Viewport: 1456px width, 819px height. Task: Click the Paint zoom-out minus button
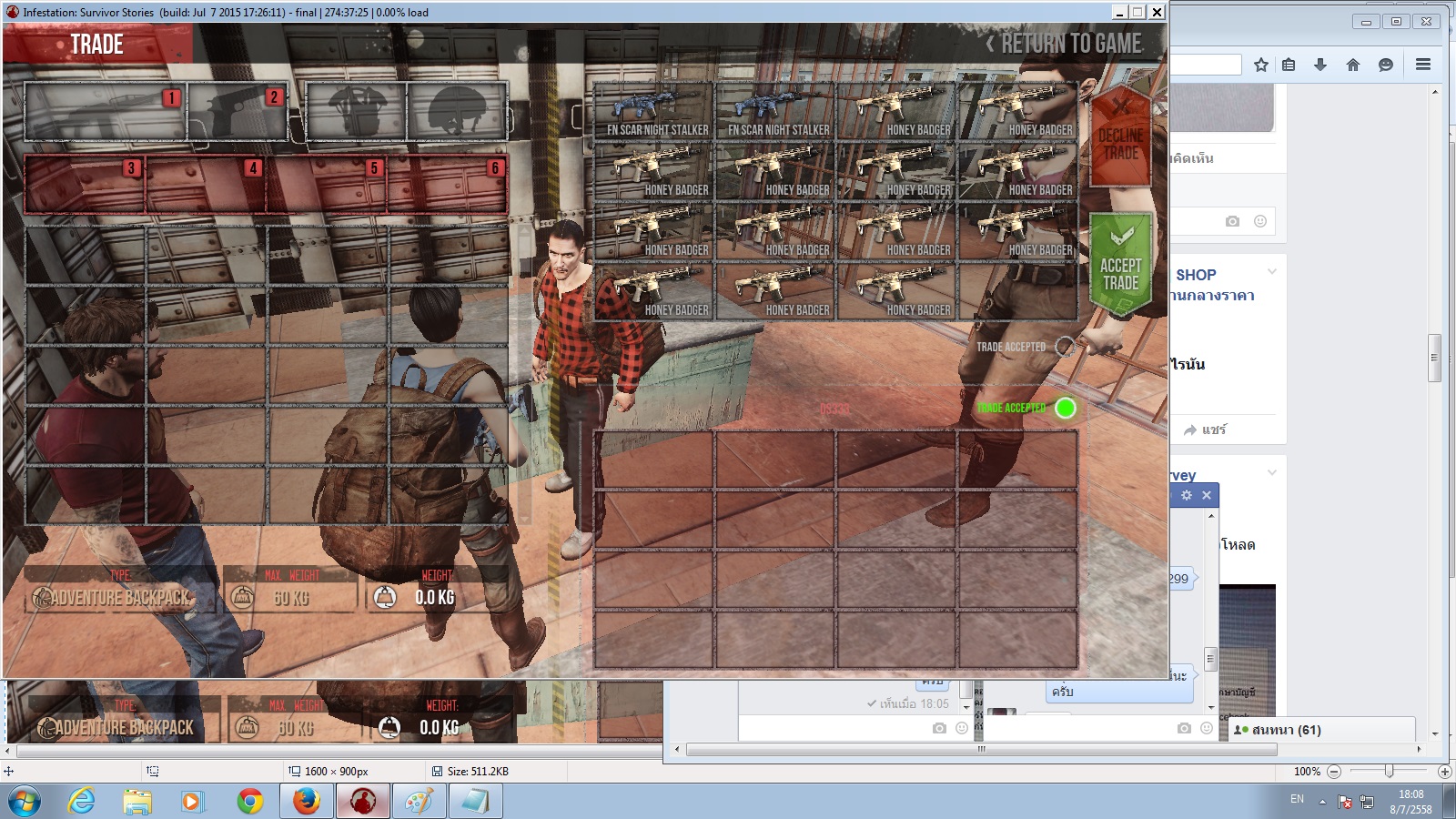click(x=1334, y=772)
